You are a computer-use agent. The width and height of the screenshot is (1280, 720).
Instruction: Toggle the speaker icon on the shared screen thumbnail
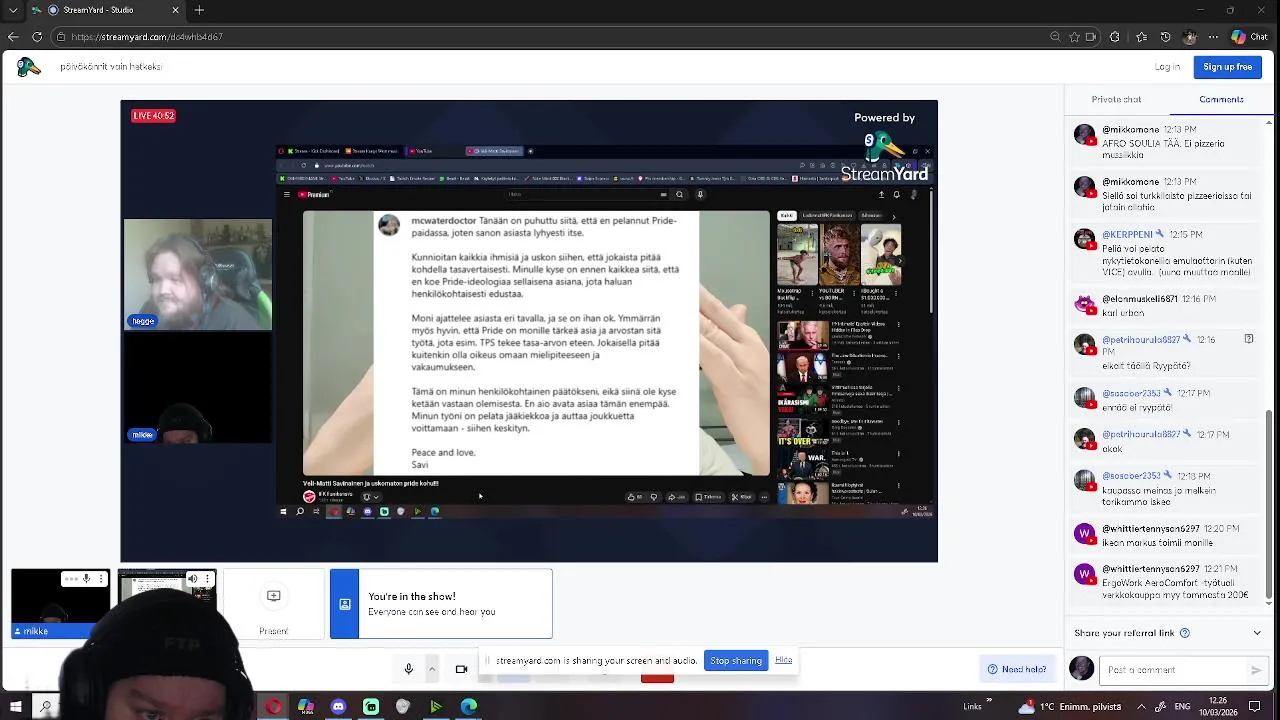pos(192,579)
